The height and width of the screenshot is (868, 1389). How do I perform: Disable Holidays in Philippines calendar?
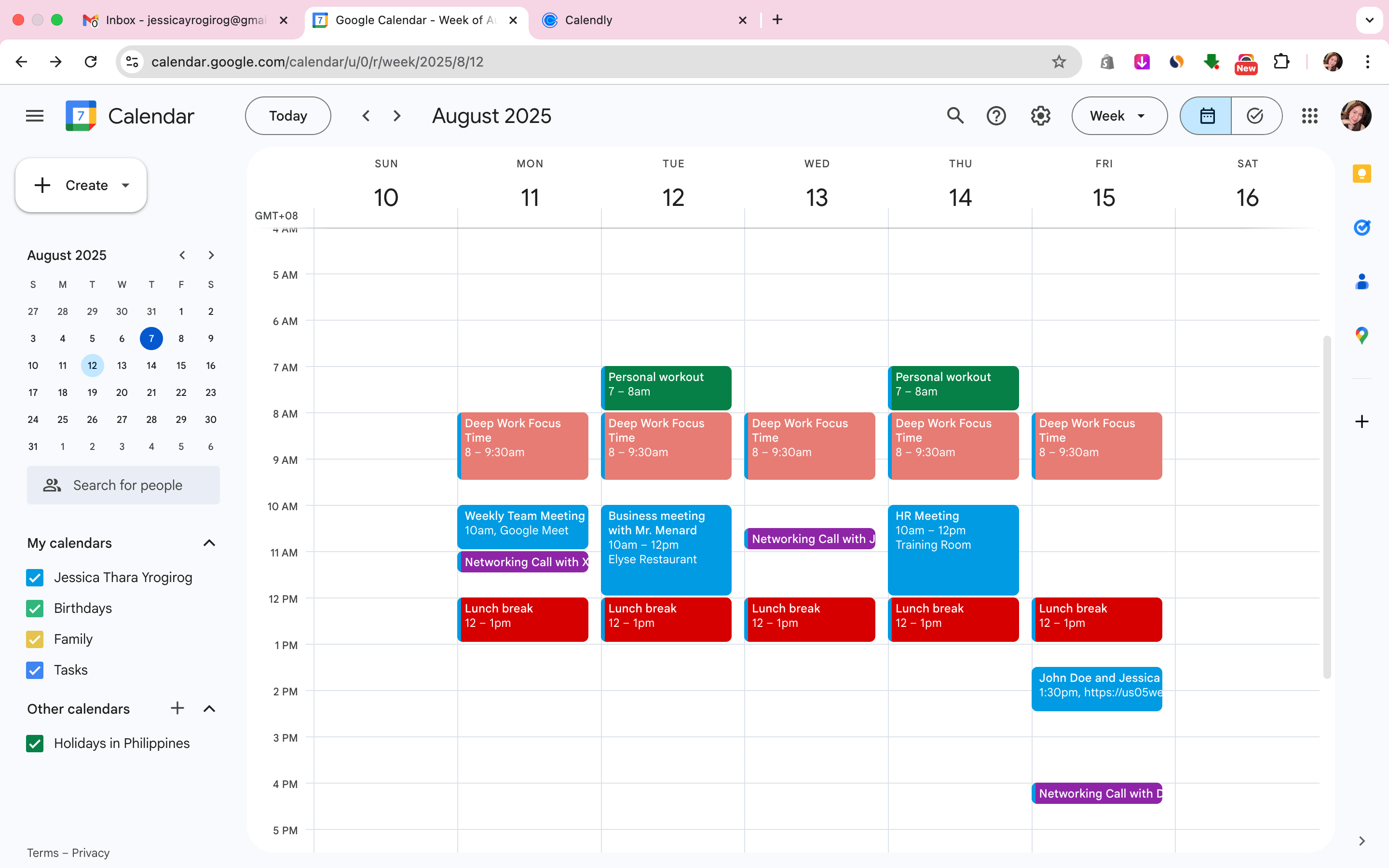(35, 744)
